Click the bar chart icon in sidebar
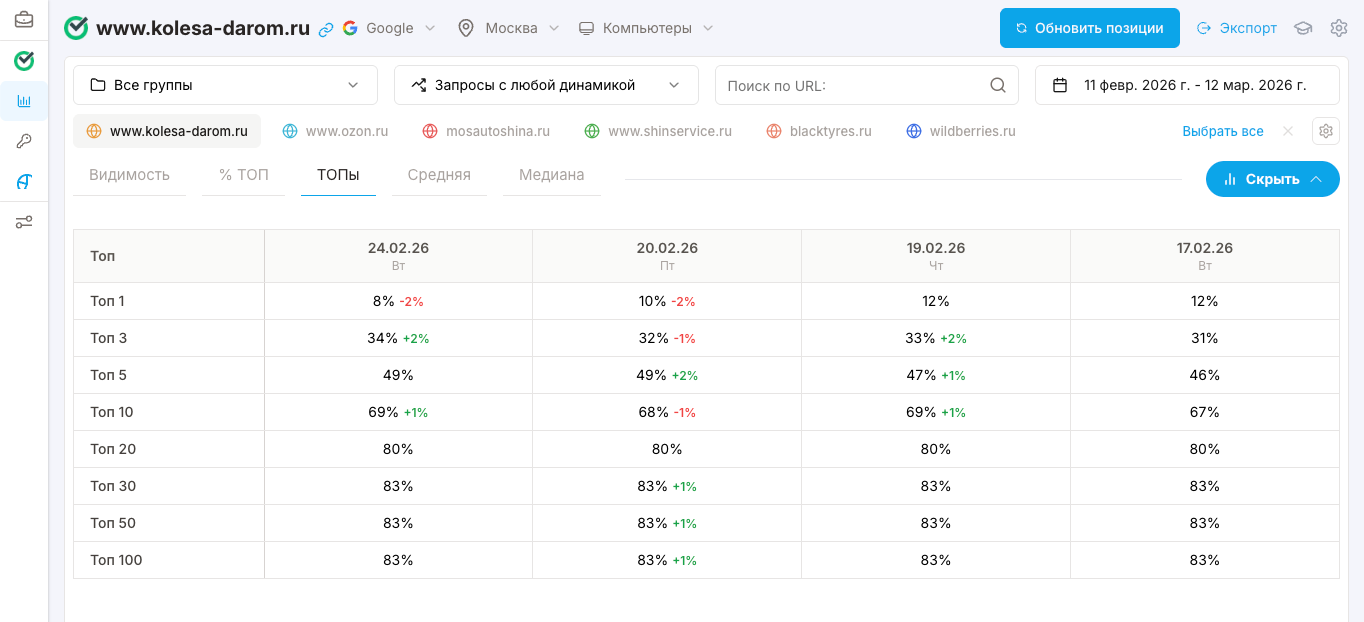The height and width of the screenshot is (622, 1364). coord(24,101)
